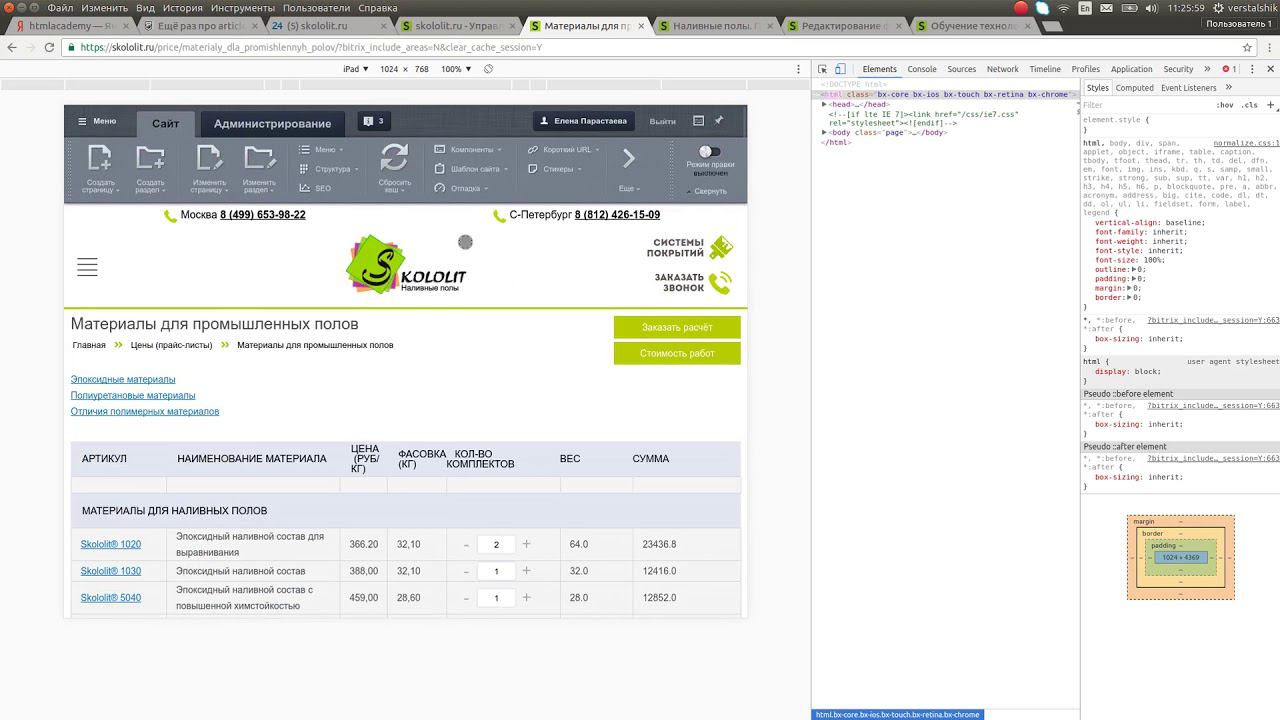Click the Системы покрытий brush icon
The width and height of the screenshot is (1280, 720).
tap(720, 247)
